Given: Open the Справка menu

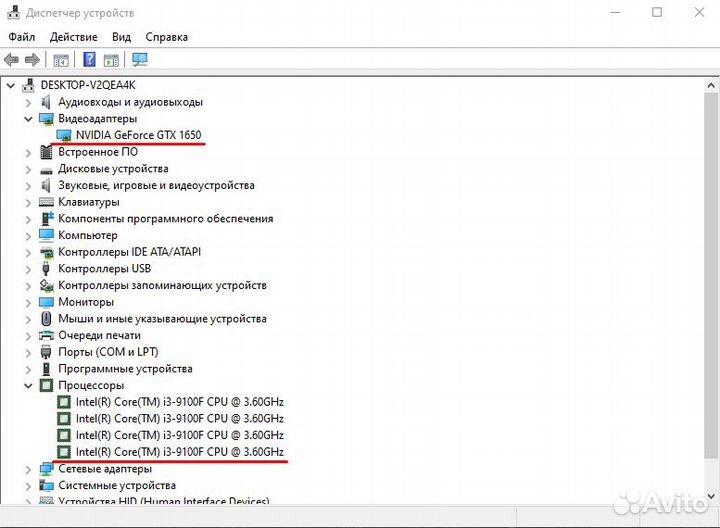Looking at the screenshot, I should (x=166, y=37).
